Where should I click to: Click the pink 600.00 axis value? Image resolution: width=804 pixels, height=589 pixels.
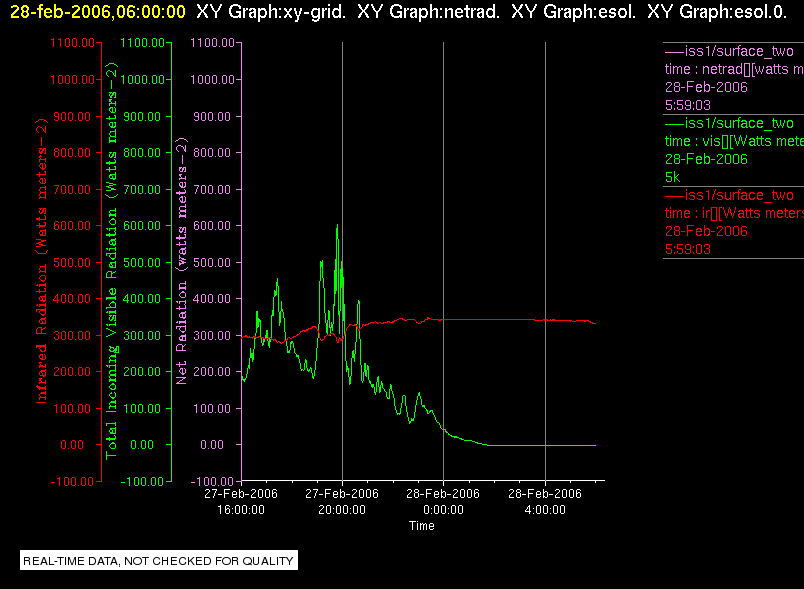[x=212, y=226]
